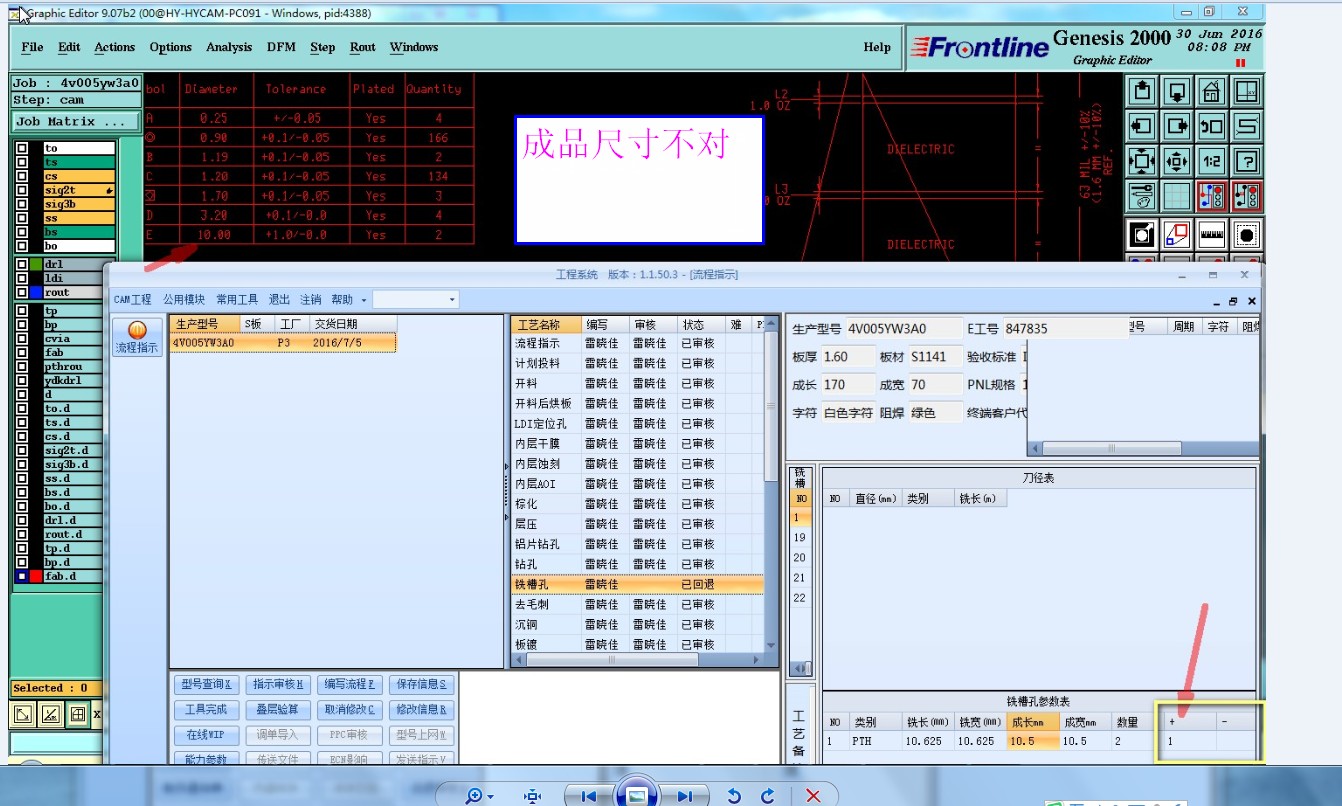Click the 1:2 zoom scale icon

pos(1211,161)
